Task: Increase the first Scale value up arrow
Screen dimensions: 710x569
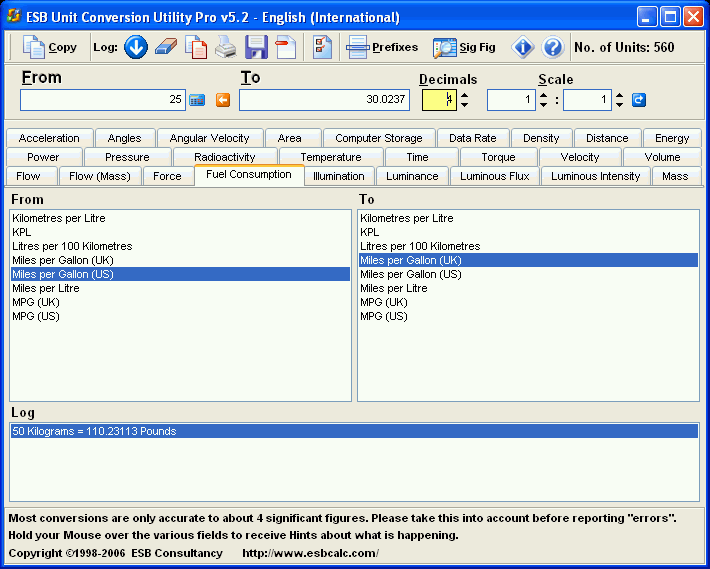Action: pyautogui.click(x=543, y=95)
